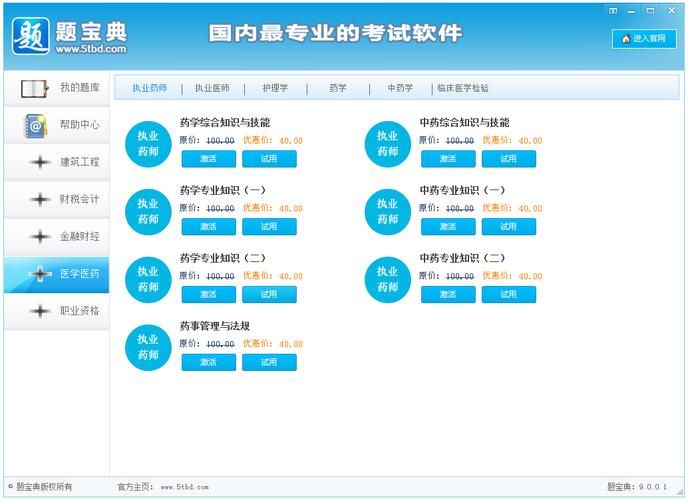Viewport: 688px width, 500px height.
Task: Close the 题宝典 window
Action: click(671, 11)
